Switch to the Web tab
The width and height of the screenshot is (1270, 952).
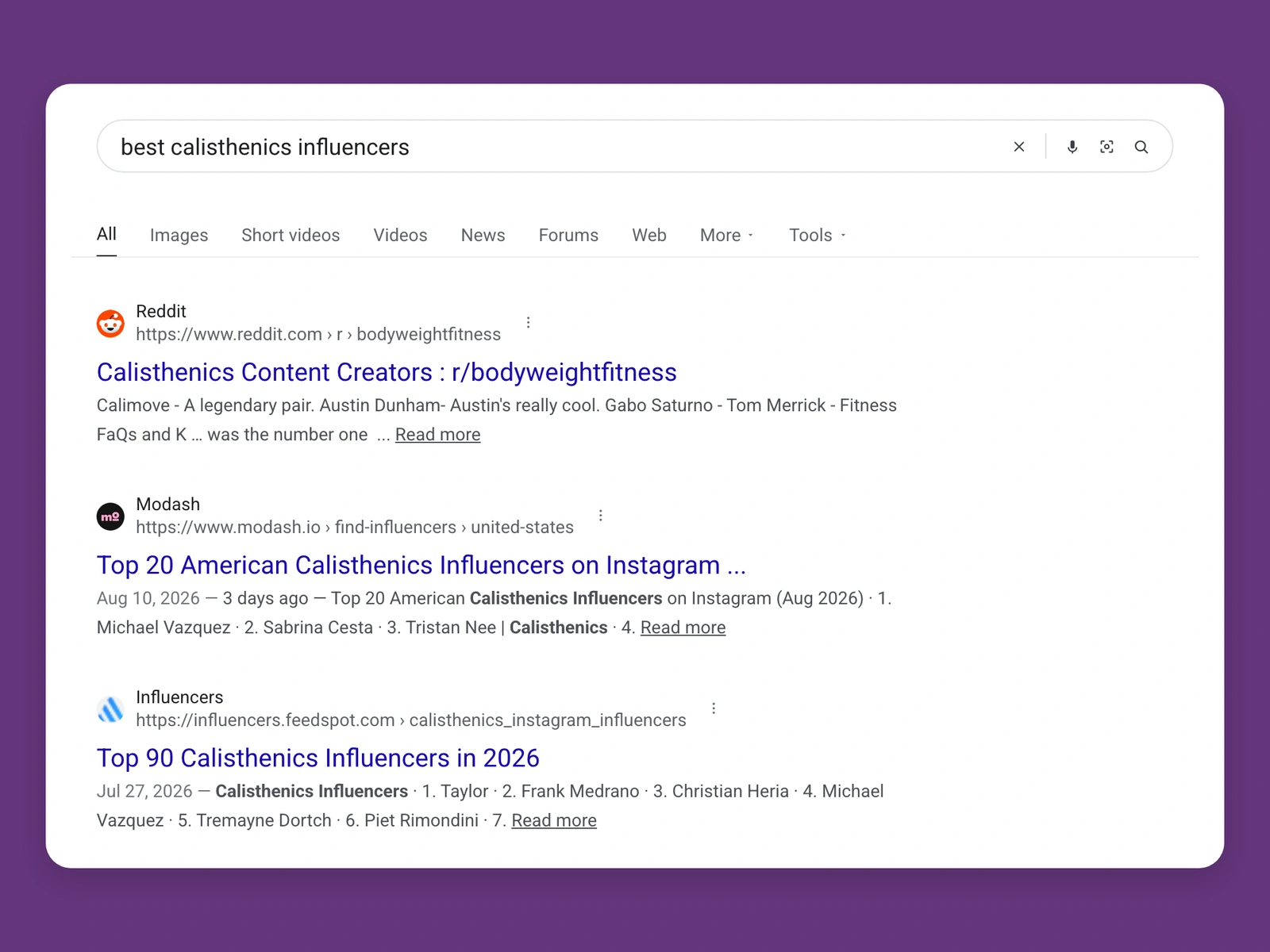(x=649, y=236)
